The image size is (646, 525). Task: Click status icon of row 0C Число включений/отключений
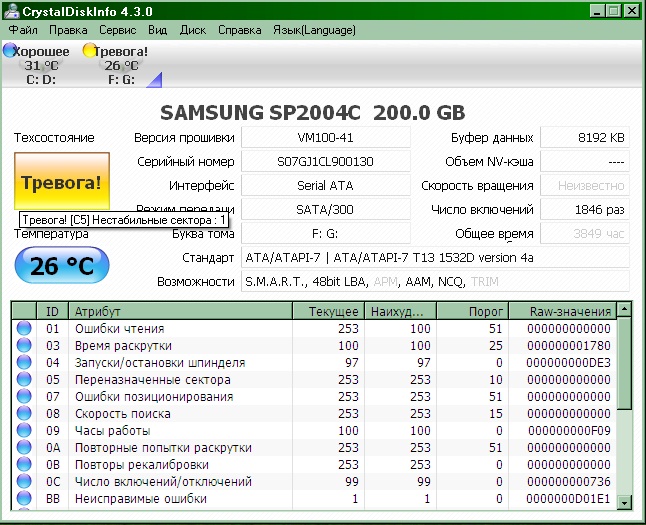pos(24,481)
